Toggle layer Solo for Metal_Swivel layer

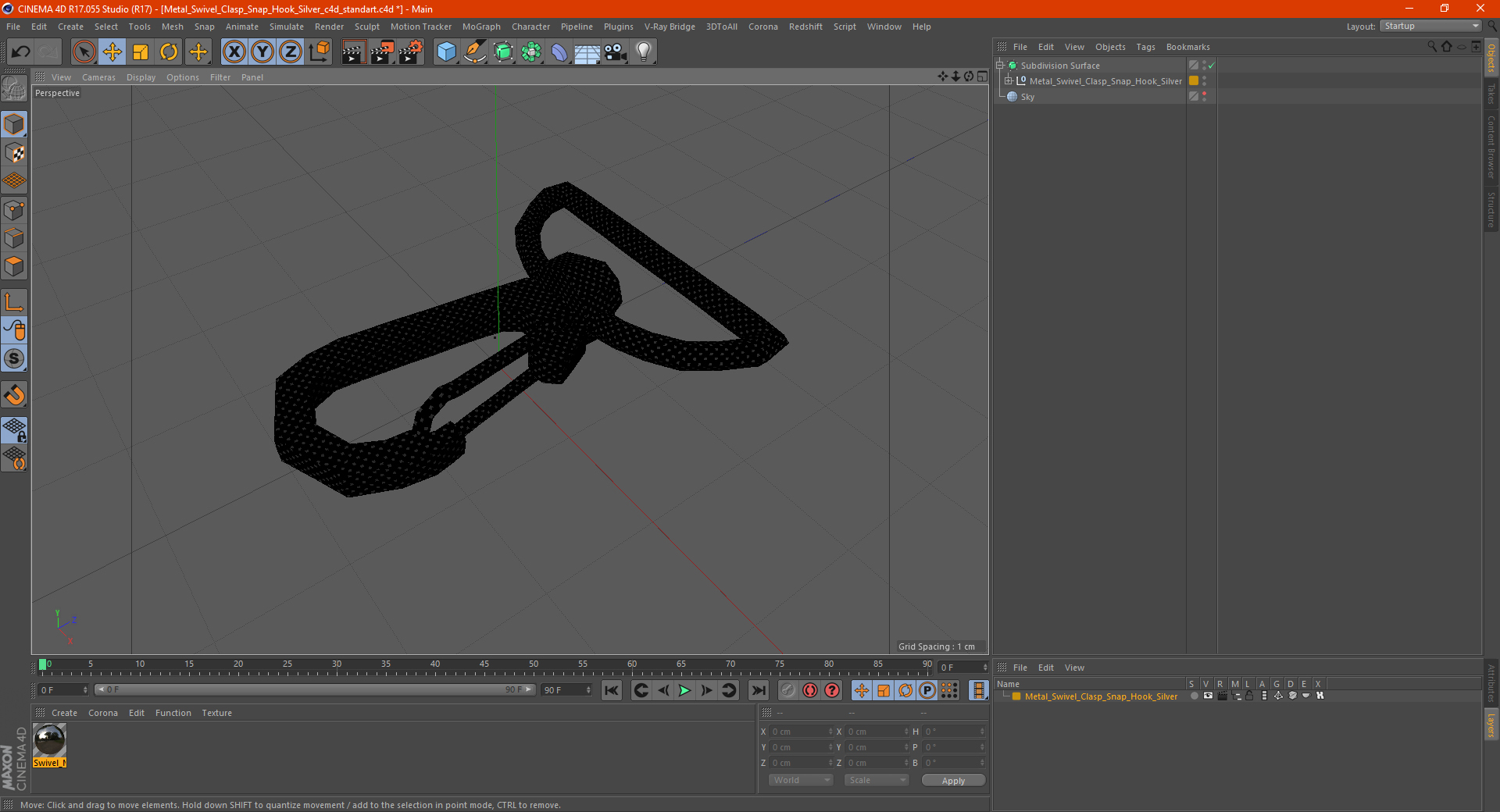tap(1194, 696)
